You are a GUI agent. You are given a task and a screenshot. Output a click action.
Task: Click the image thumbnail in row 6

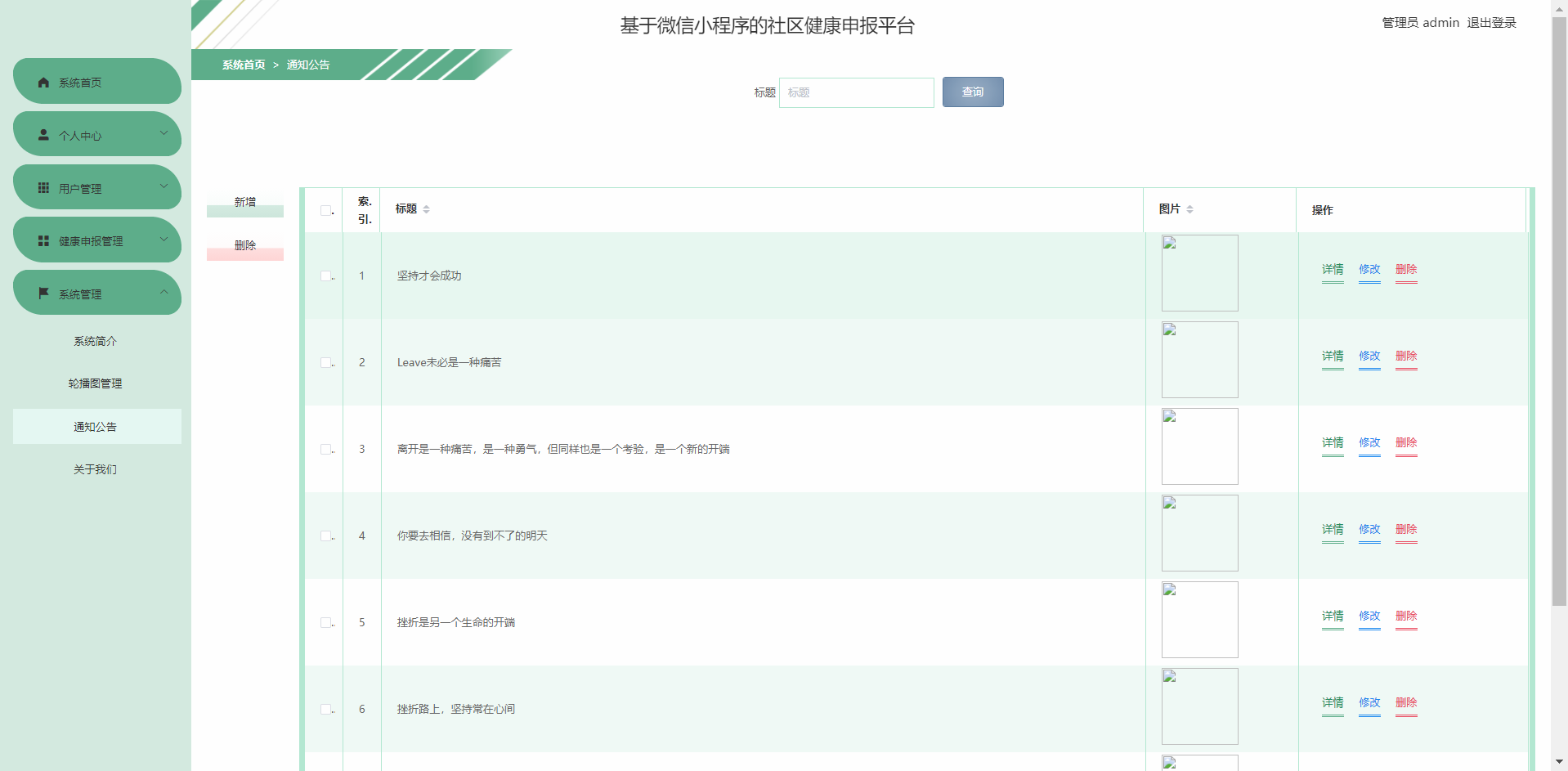(x=1200, y=706)
